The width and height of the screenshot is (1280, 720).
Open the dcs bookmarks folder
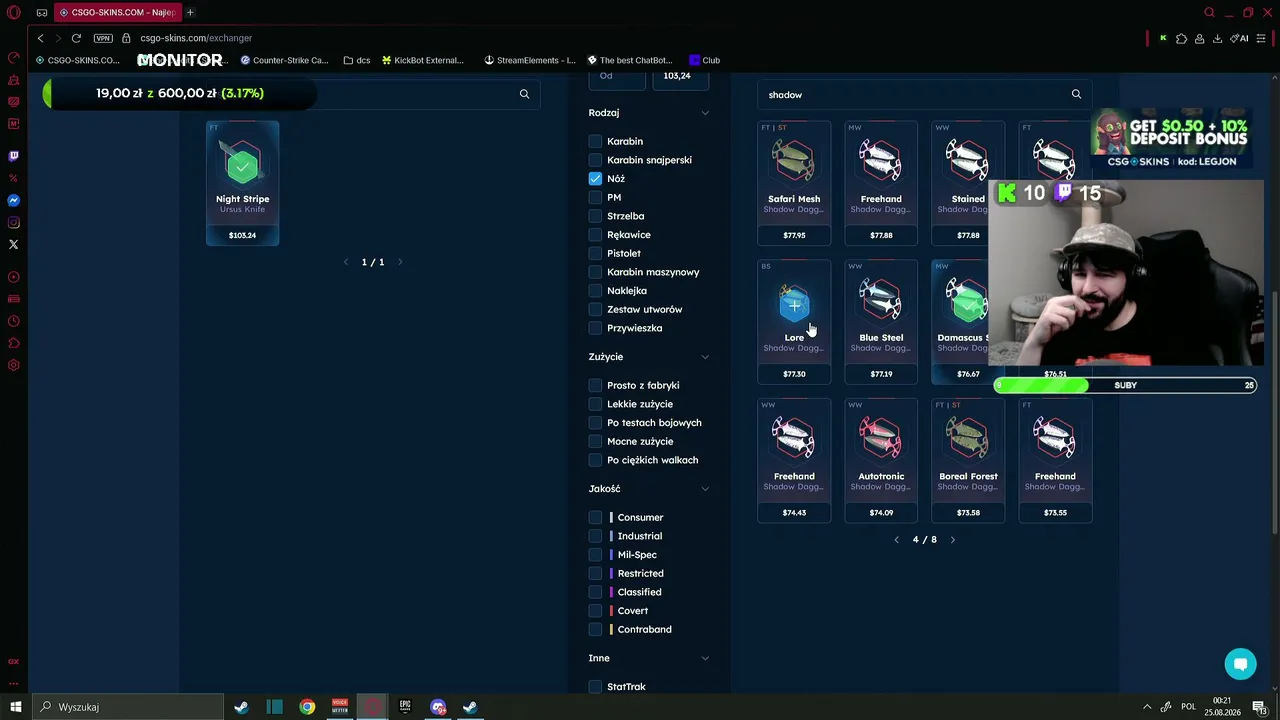click(356, 60)
